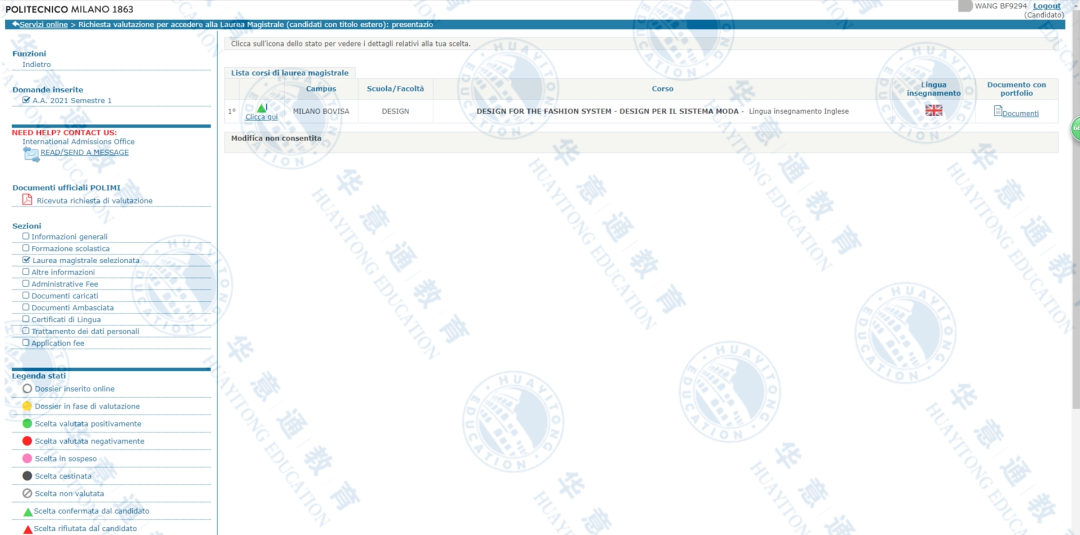Log out using the Logout link
Image resolution: width=1080 pixels, height=535 pixels.
(1047, 6)
